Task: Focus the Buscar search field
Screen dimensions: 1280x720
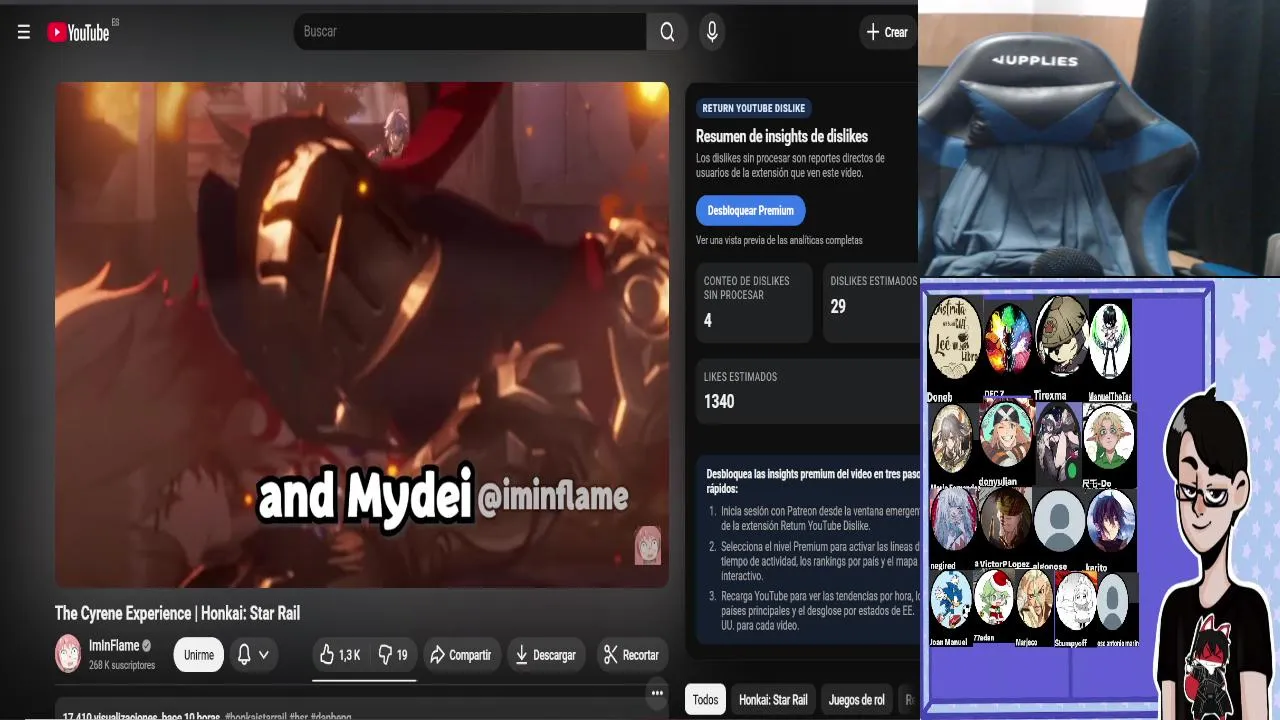Action: (x=470, y=32)
